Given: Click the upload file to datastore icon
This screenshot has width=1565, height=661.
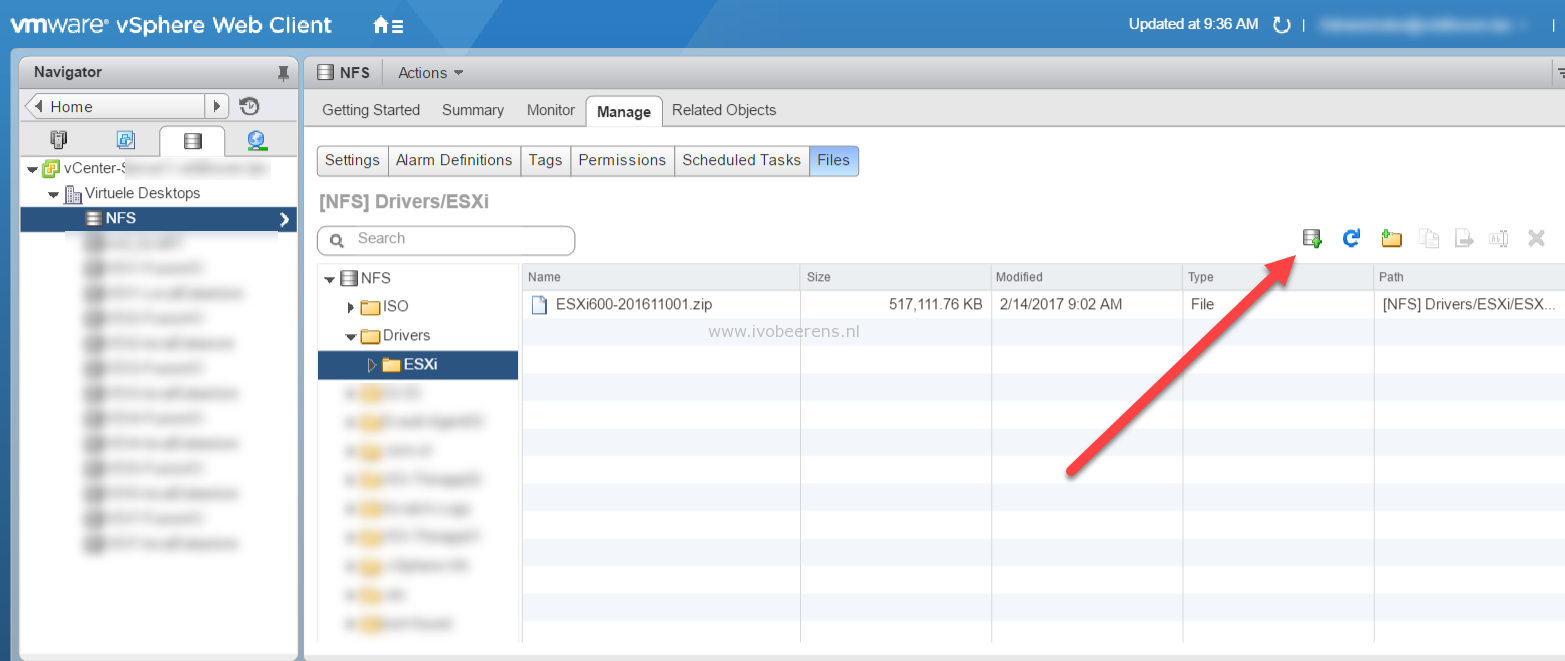Looking at the screenshot, I should pos(1312,238).
